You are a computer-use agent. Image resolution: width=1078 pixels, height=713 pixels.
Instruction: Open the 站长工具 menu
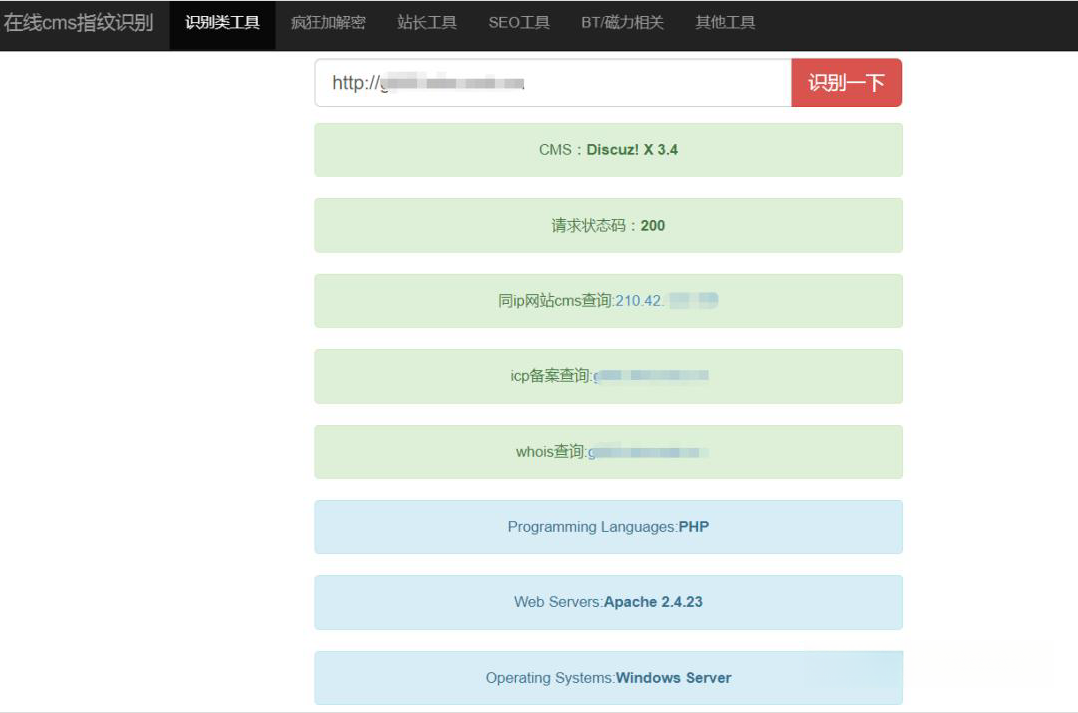tap(427, 23)
